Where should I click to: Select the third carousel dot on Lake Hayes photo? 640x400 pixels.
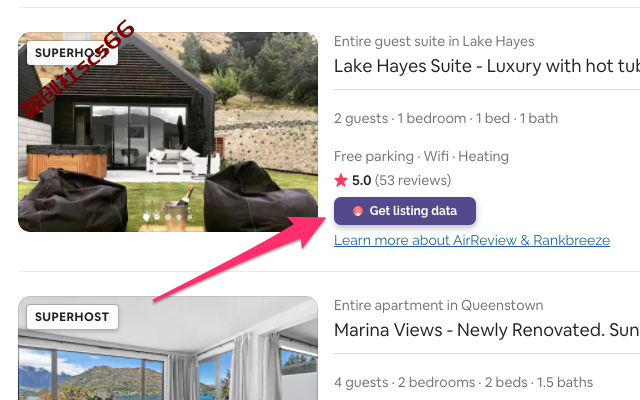coord(168,217)
